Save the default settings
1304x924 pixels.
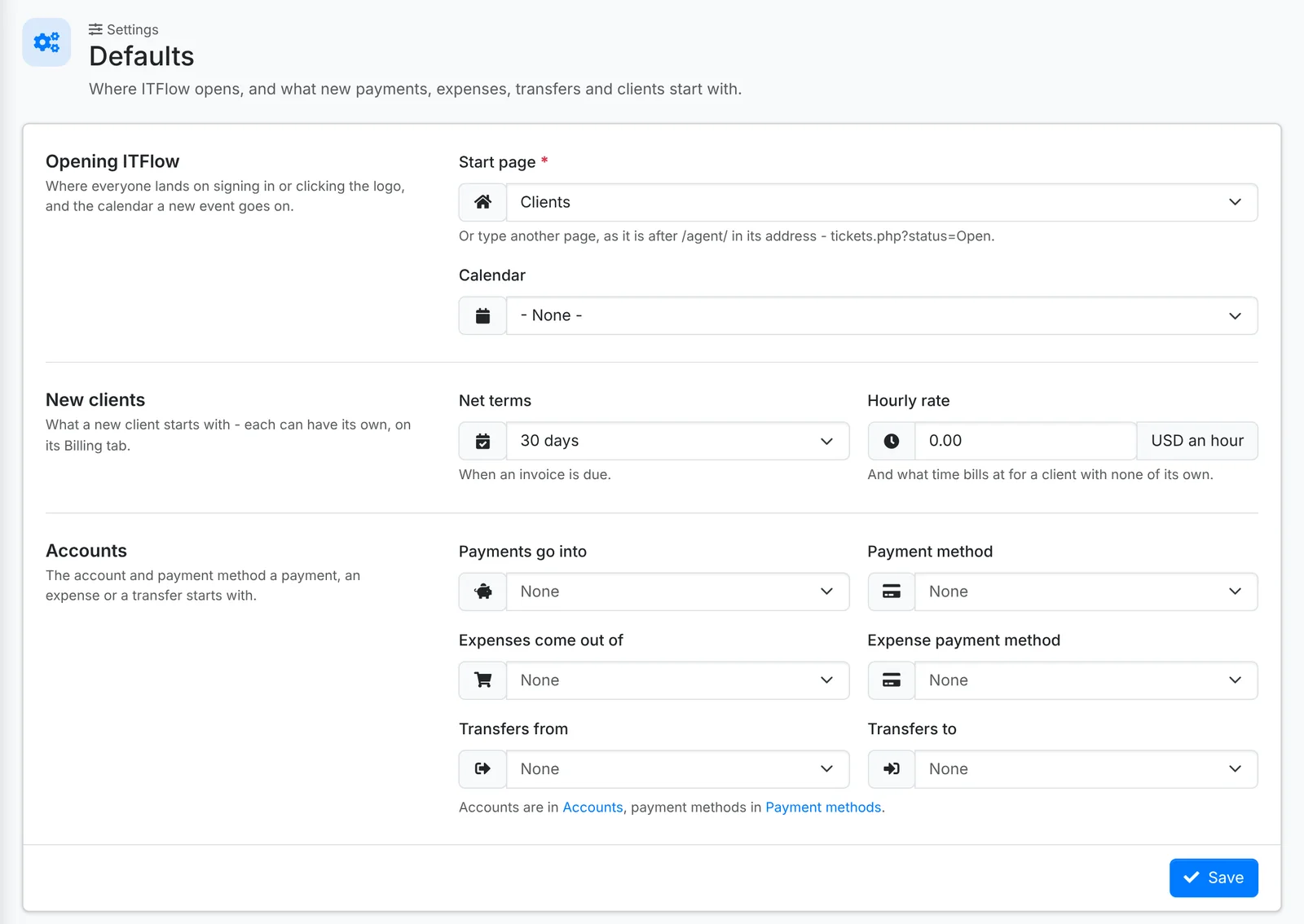tap(1214, 878)
